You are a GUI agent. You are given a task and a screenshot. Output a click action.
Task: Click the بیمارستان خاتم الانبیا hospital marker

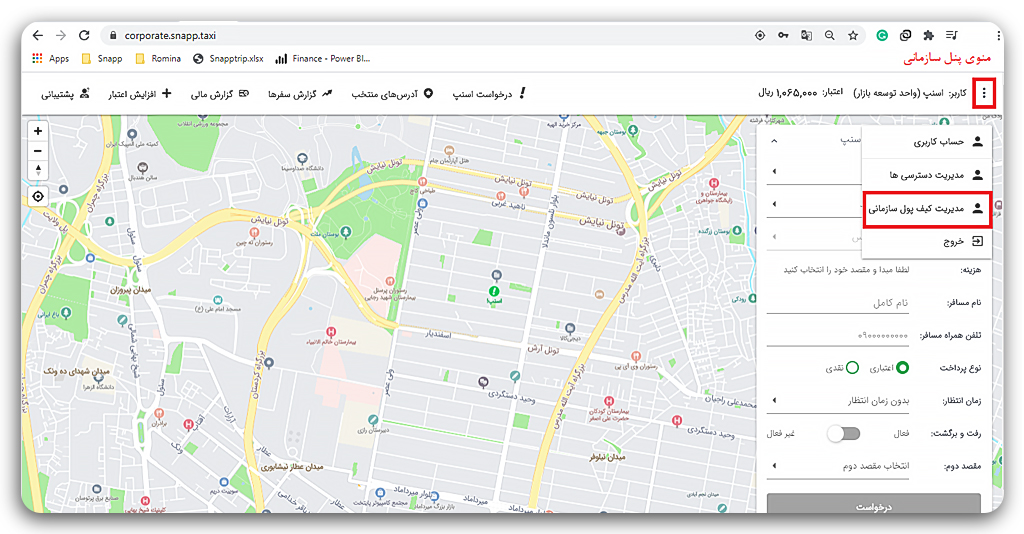coord(332,333)
